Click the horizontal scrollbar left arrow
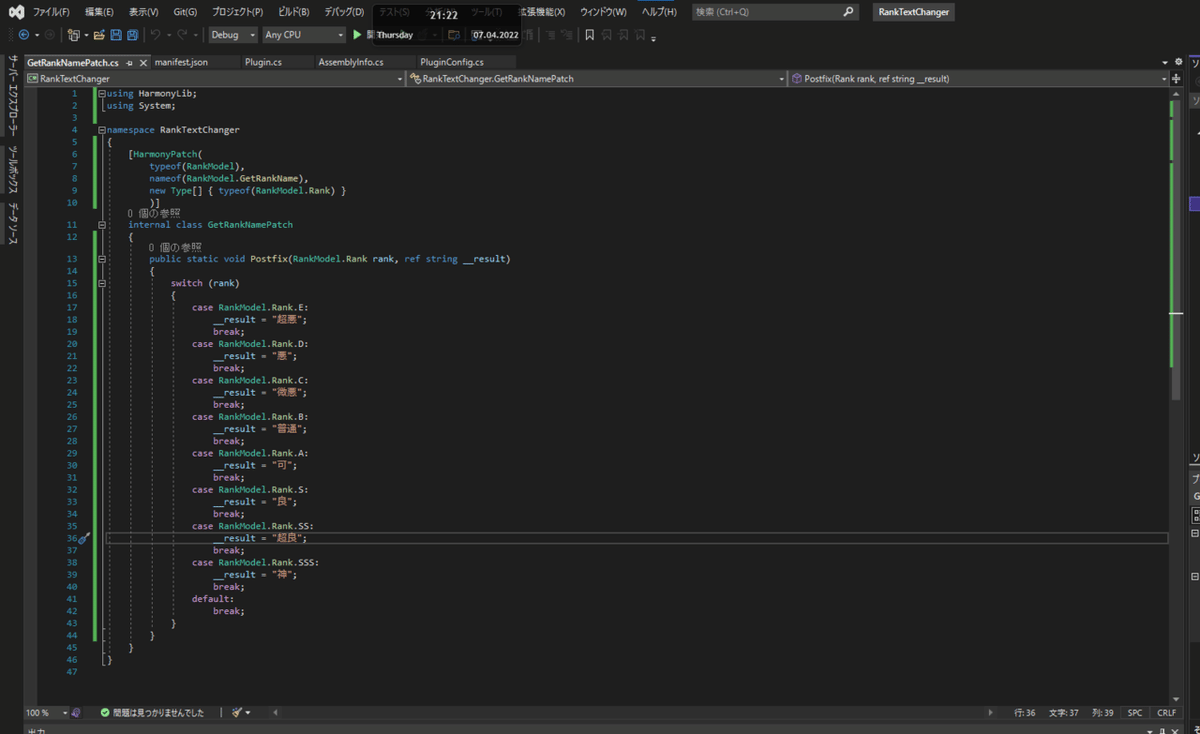This screenshot has height=734, width=1200. click(275, 713)
